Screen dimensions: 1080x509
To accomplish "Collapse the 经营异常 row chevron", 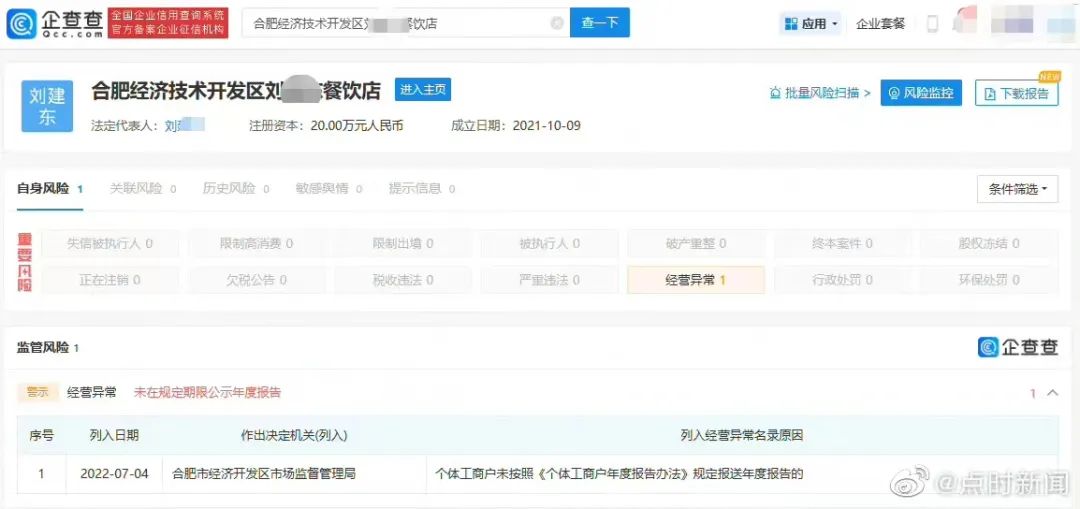I will [1052, 393].
